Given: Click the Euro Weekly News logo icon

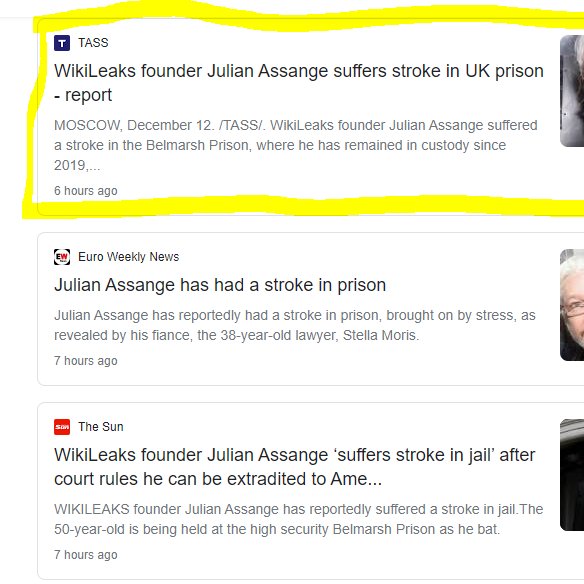Looking at the screenshot, I should pos(62,257).
